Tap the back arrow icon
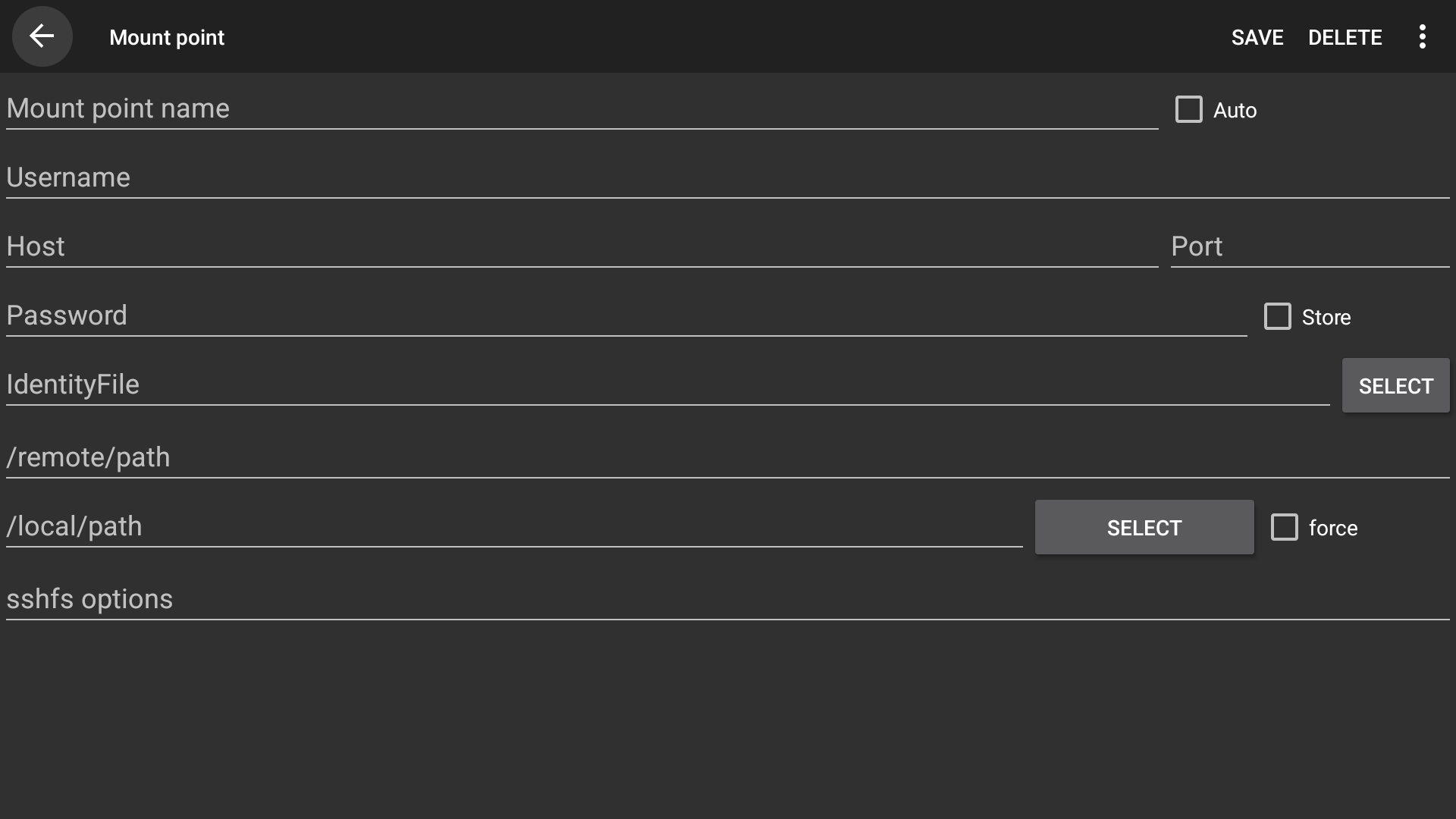The height and width of the screenshot is (819, 1456). point(42,36)
